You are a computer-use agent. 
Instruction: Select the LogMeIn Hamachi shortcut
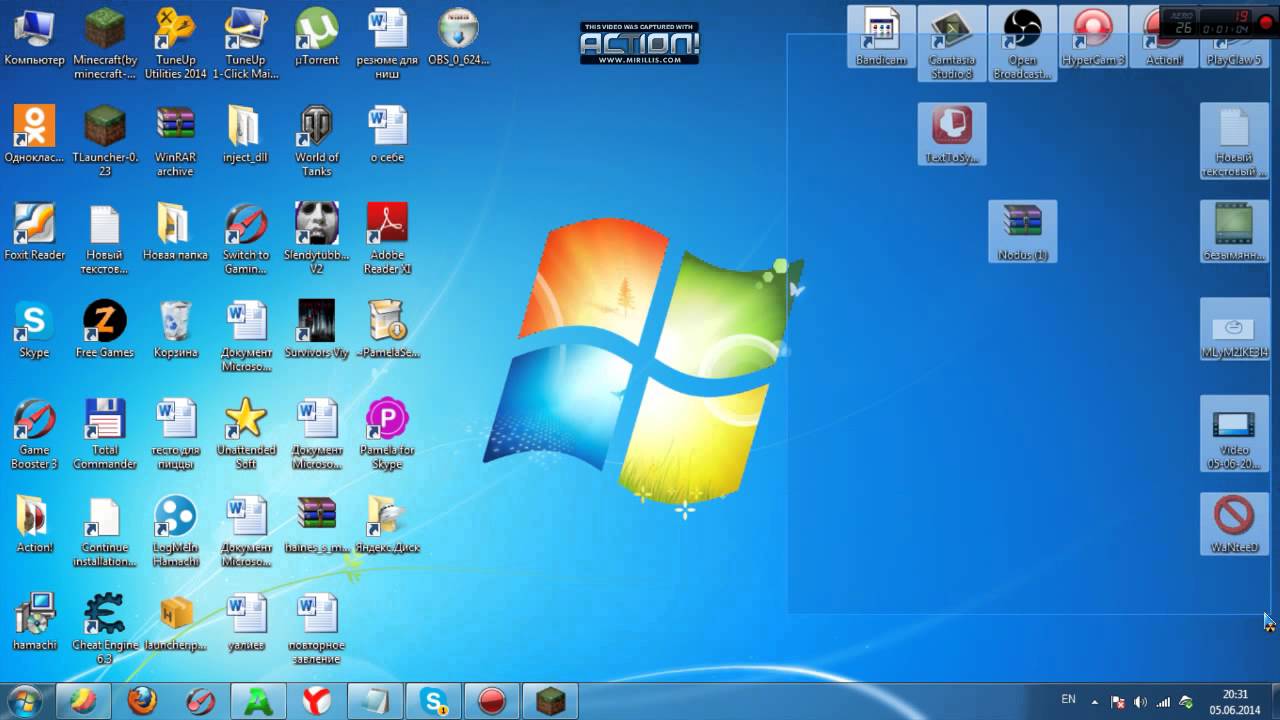tap(175, 533)
